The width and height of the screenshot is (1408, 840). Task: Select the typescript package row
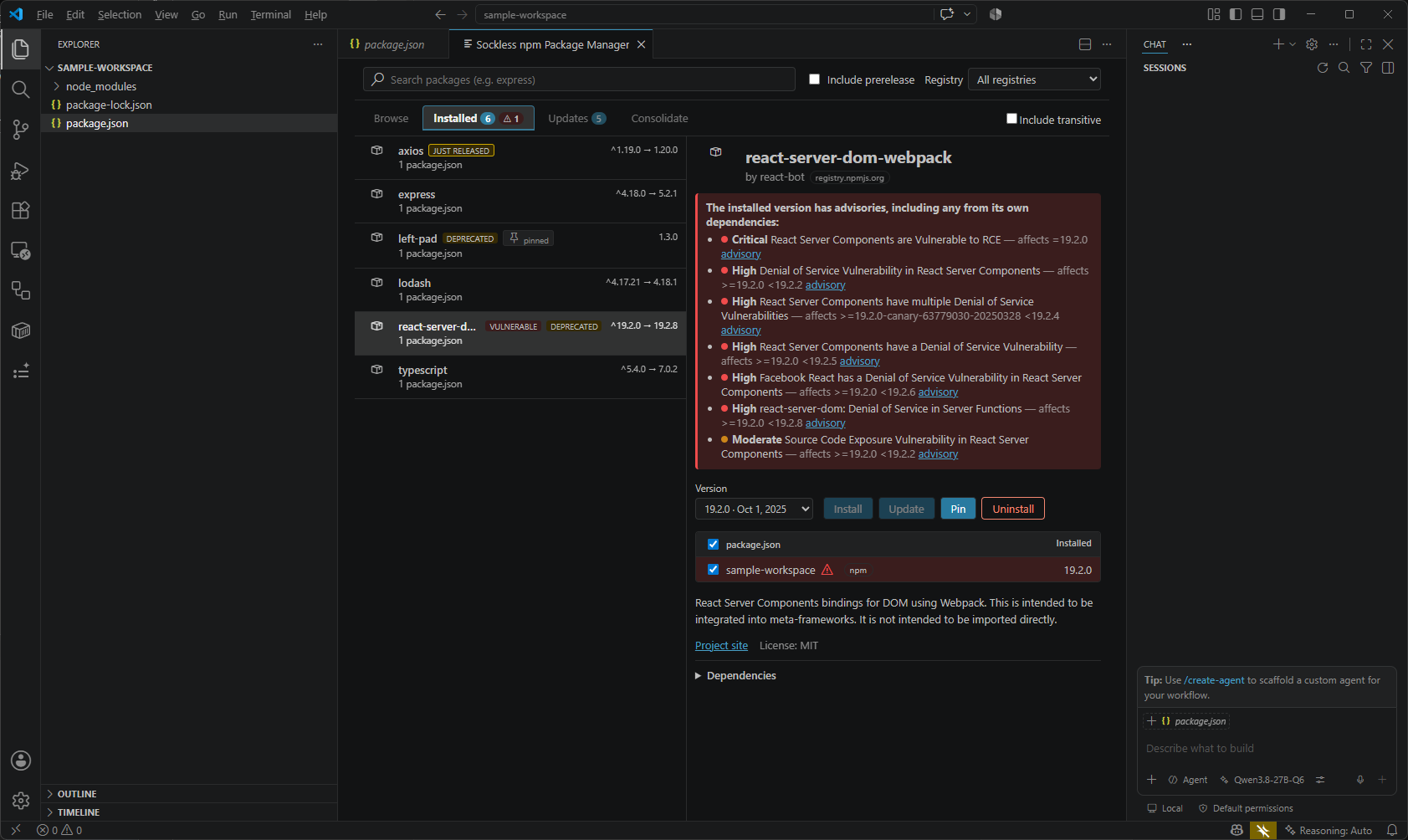pyautogui.click(x=520, y=376)
